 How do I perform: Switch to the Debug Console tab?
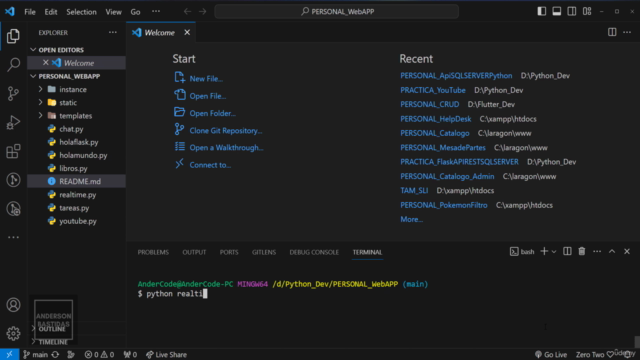click(x=314, y=252)
